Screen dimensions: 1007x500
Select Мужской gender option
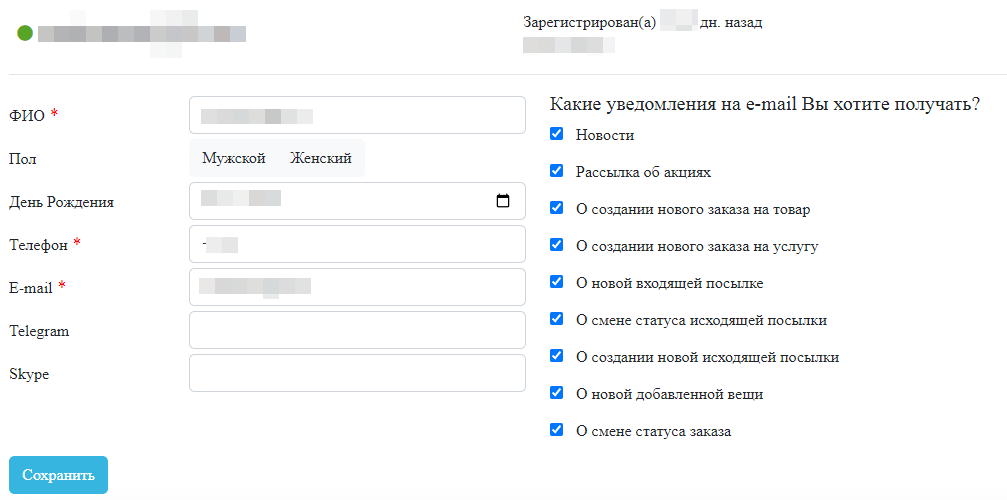[x=233, y=158]
